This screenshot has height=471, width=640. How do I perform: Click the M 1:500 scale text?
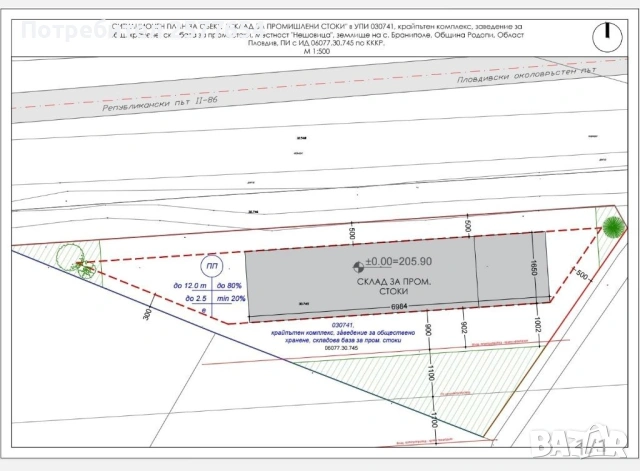point(317,52)
